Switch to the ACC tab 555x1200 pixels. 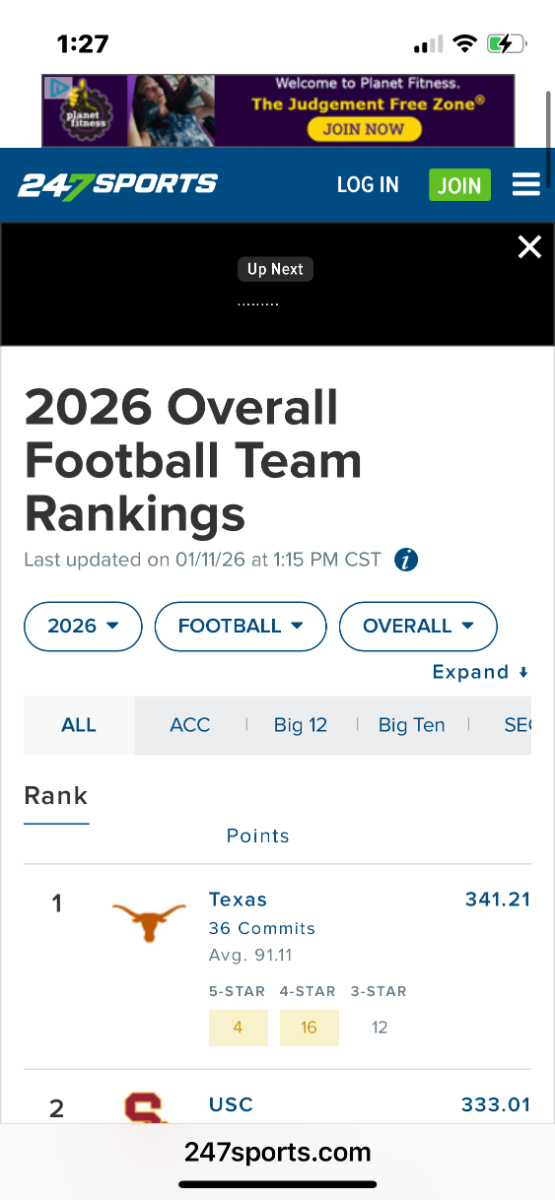(x=190, y=725)
